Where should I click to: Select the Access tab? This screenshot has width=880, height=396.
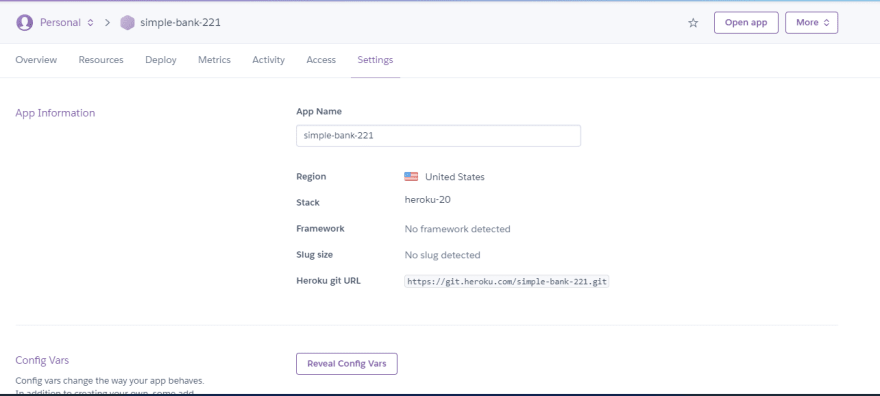321,60
